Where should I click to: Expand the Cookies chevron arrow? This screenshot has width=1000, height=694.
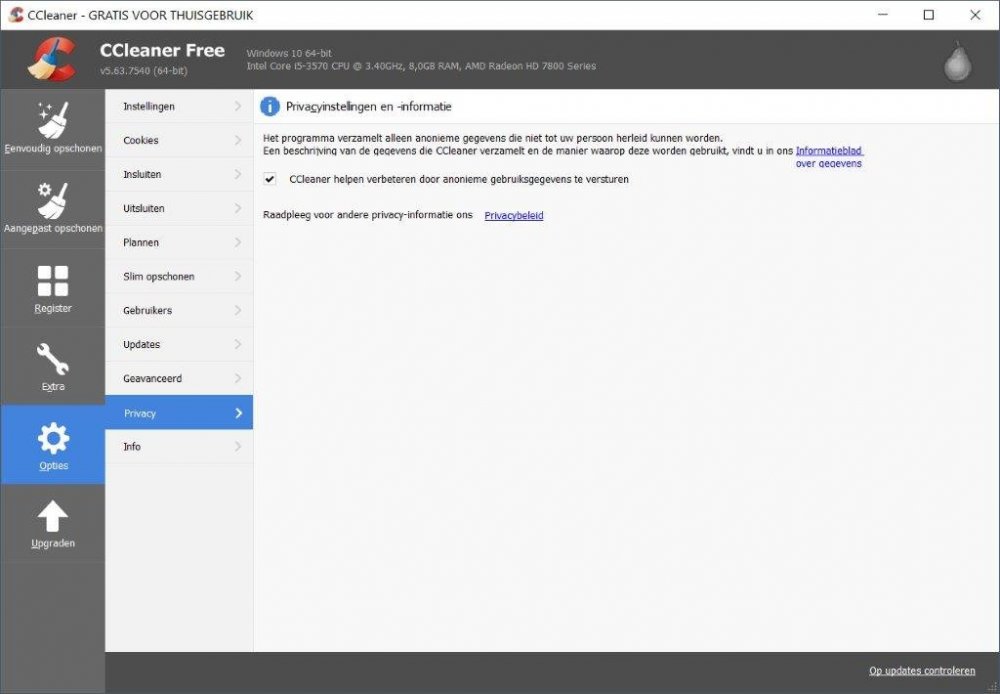tap(238, 140)
